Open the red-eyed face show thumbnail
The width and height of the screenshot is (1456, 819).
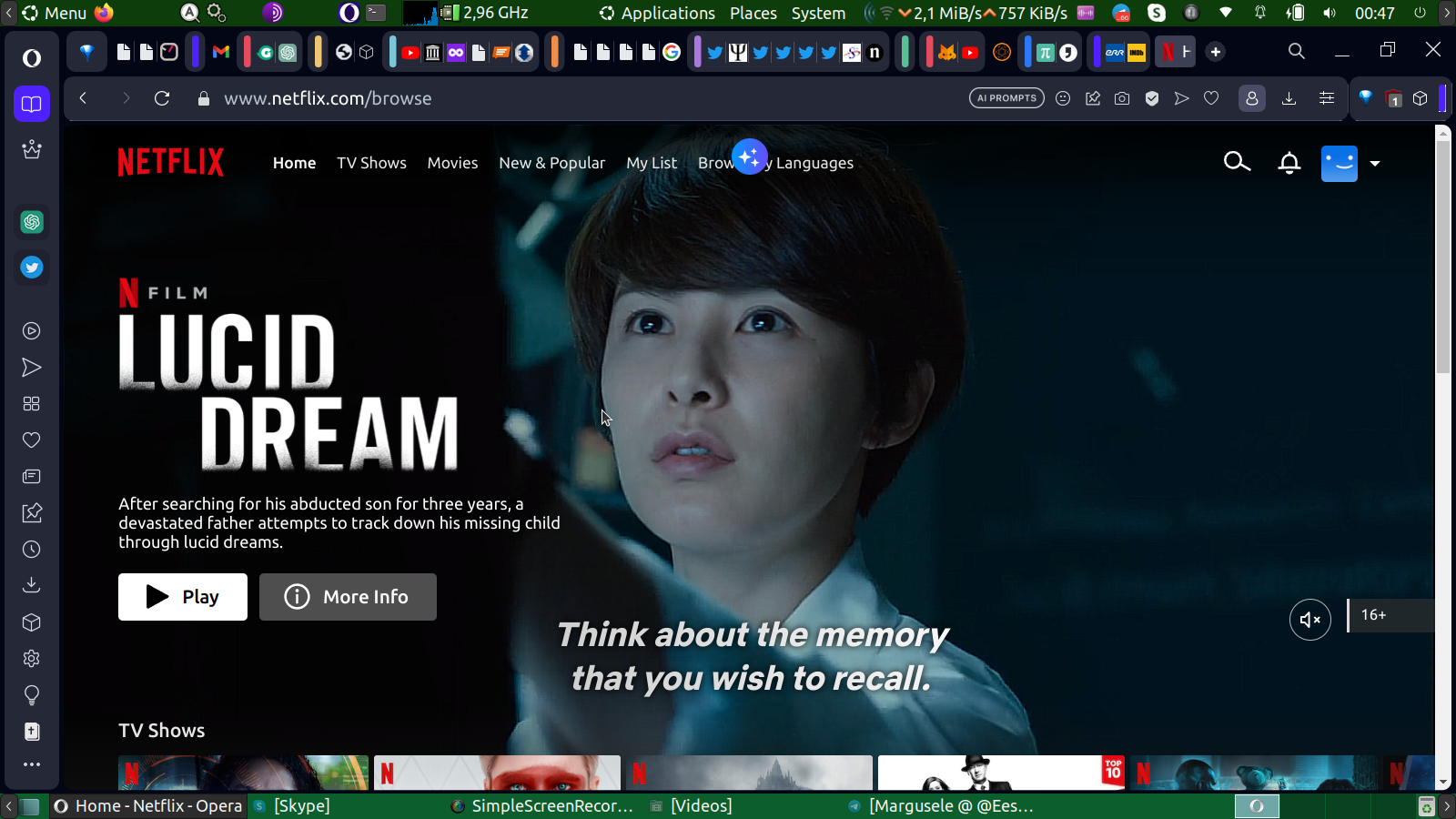(x=497, y=773)
